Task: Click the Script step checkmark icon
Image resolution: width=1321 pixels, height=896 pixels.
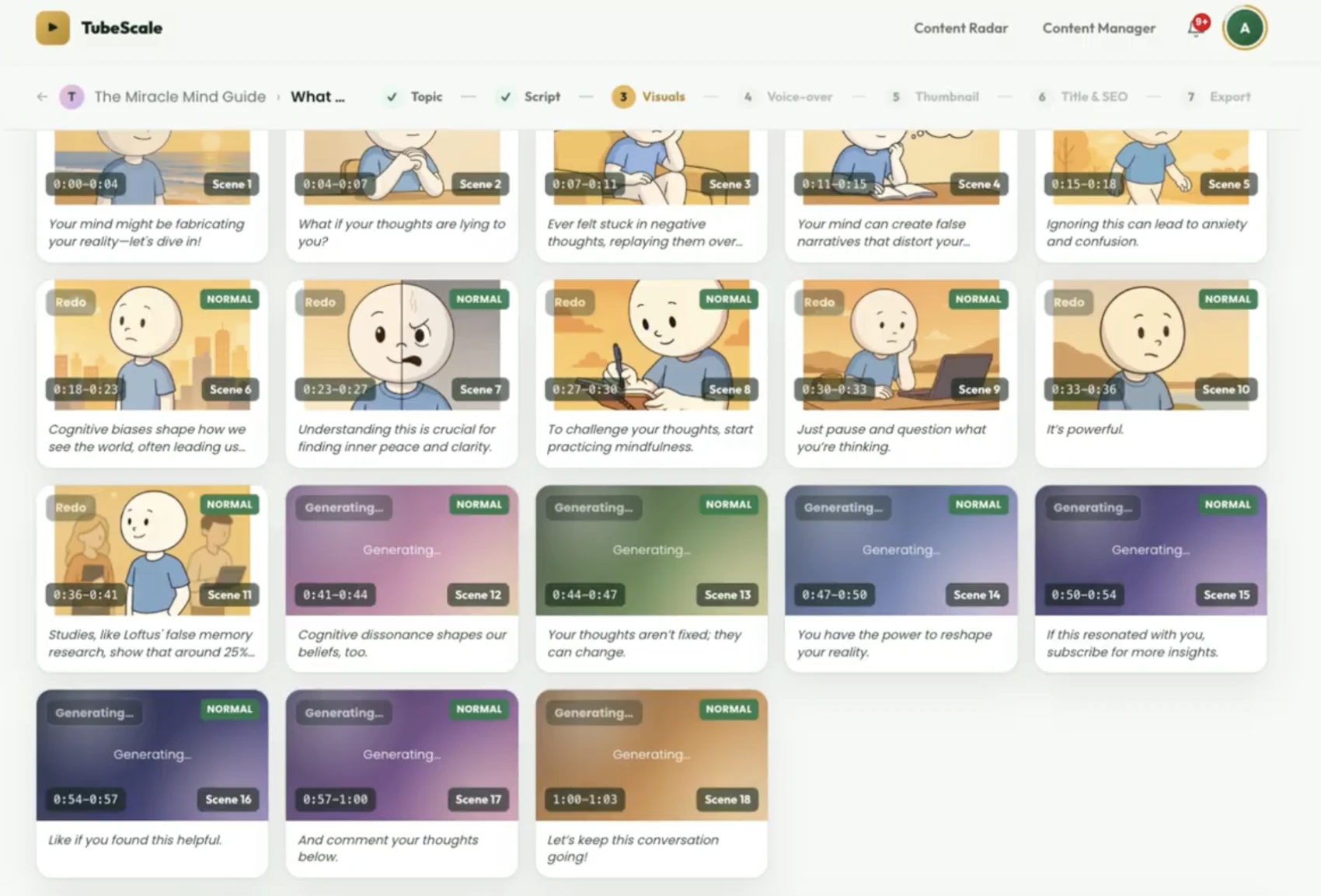Action: (506, 96)
